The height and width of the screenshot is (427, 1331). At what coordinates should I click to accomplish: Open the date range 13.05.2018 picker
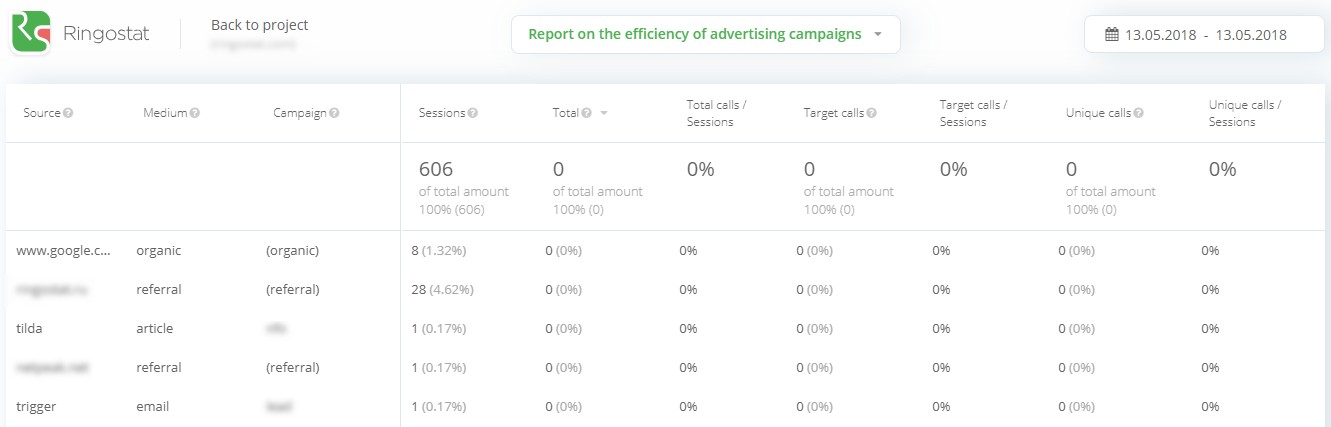[1204, 35]
